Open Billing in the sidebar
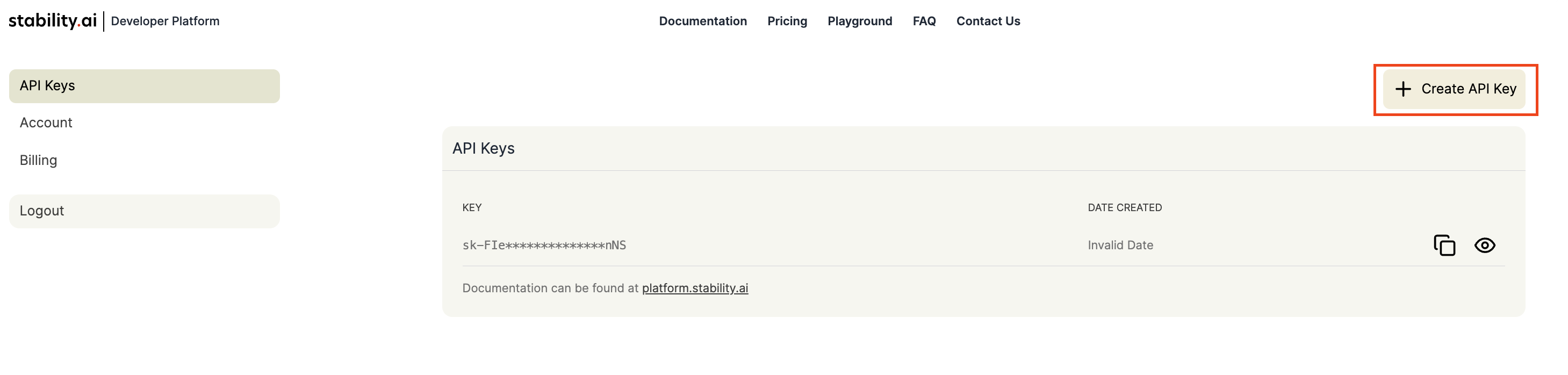This screenshot has height=375, width=1568. (x=38, y=160)
